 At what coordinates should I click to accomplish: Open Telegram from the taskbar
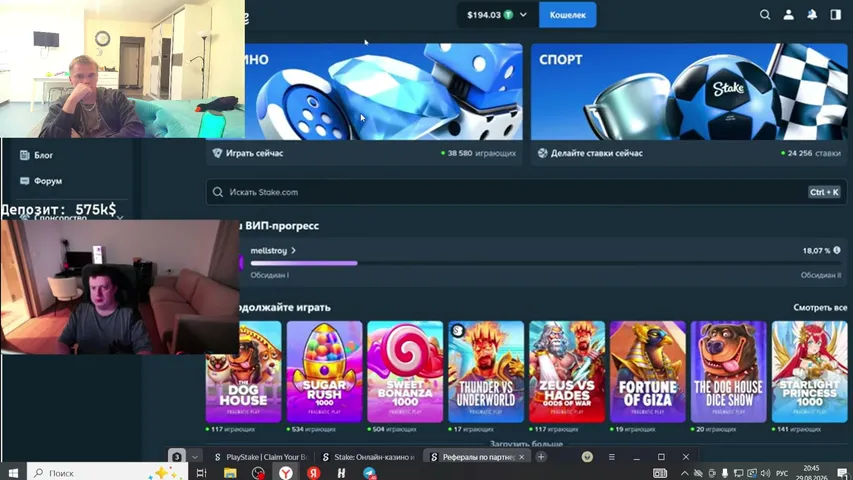click(x=369, y=473)
